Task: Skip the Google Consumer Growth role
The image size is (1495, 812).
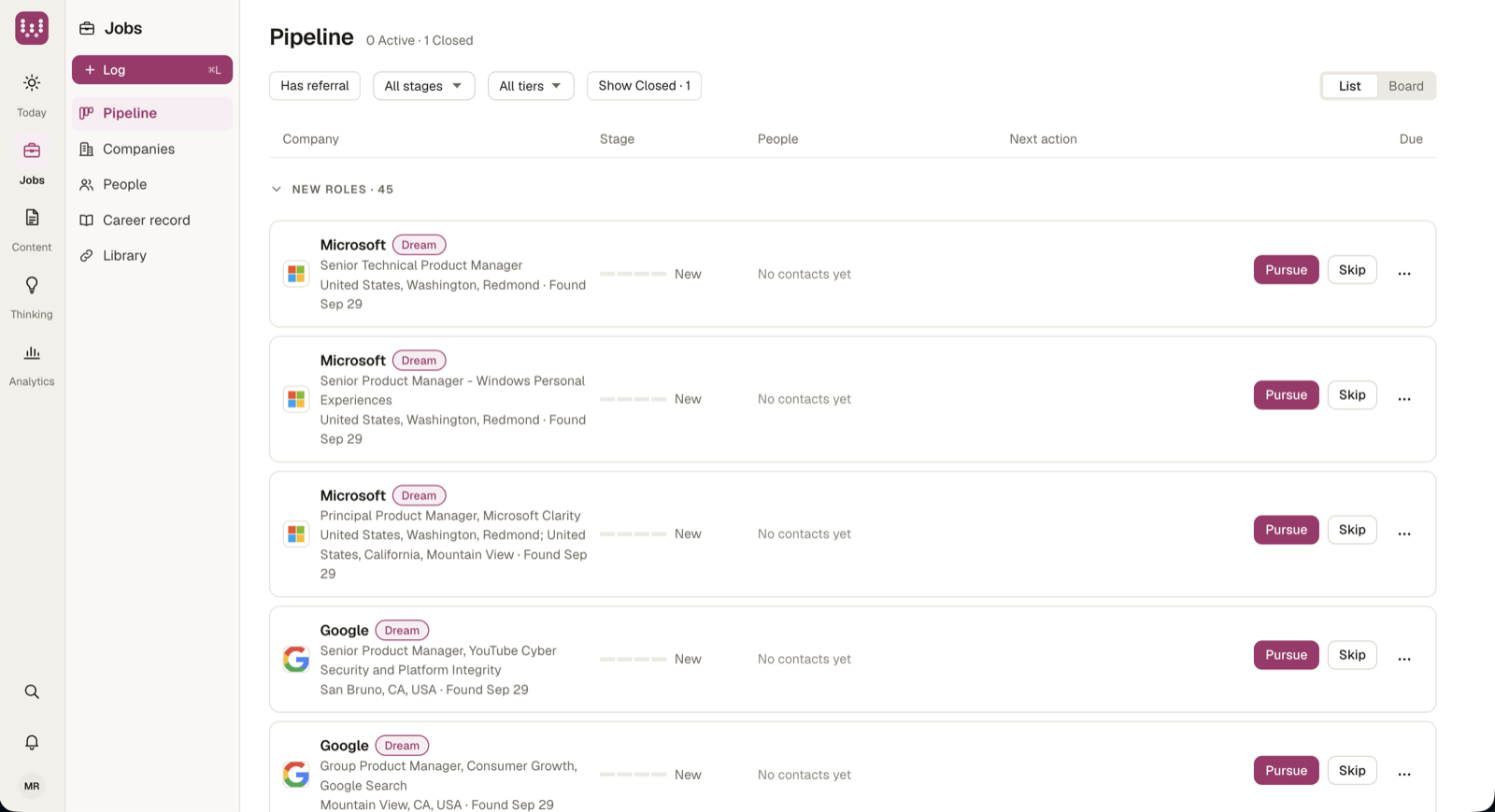Action: [x=1352, y=771]
